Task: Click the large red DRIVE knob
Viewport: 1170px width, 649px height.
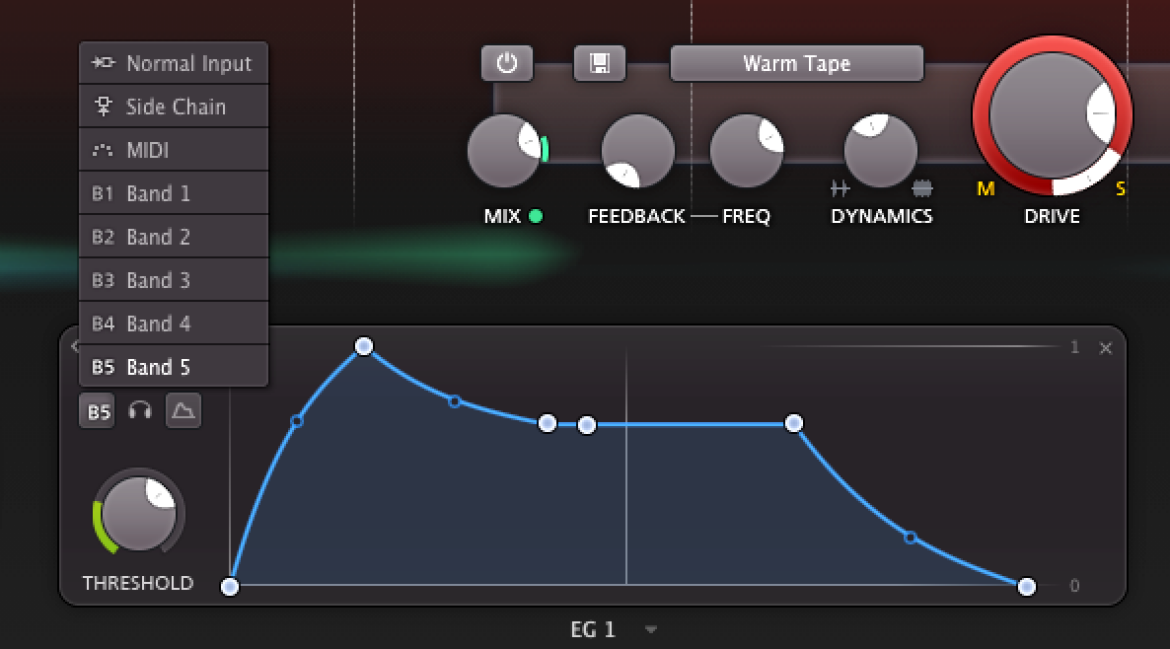Action: tap(1052, 116)
